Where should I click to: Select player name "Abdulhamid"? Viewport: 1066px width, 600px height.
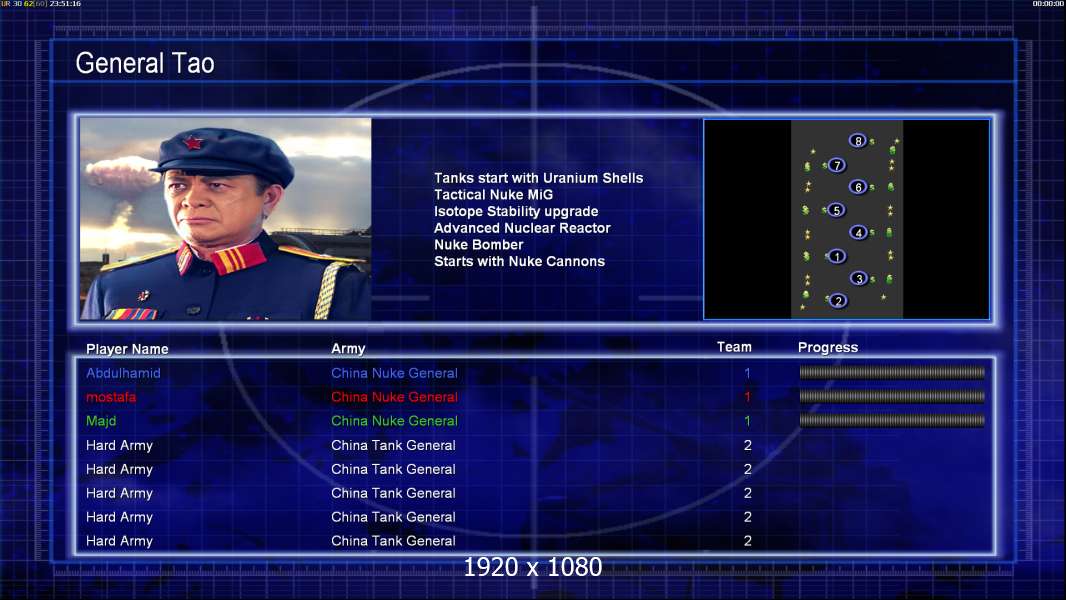tap(123, 373)
